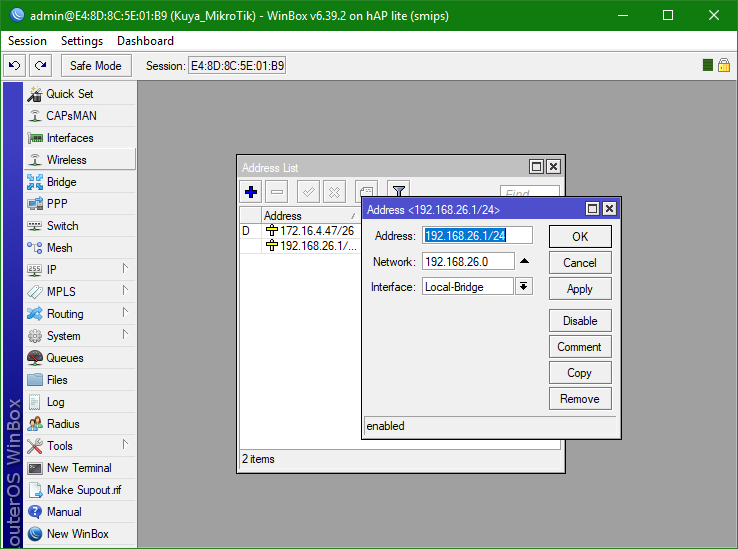Open Bridge in sidebar
This screenshot has width=738, height=549.
click(x=80, y=182)
